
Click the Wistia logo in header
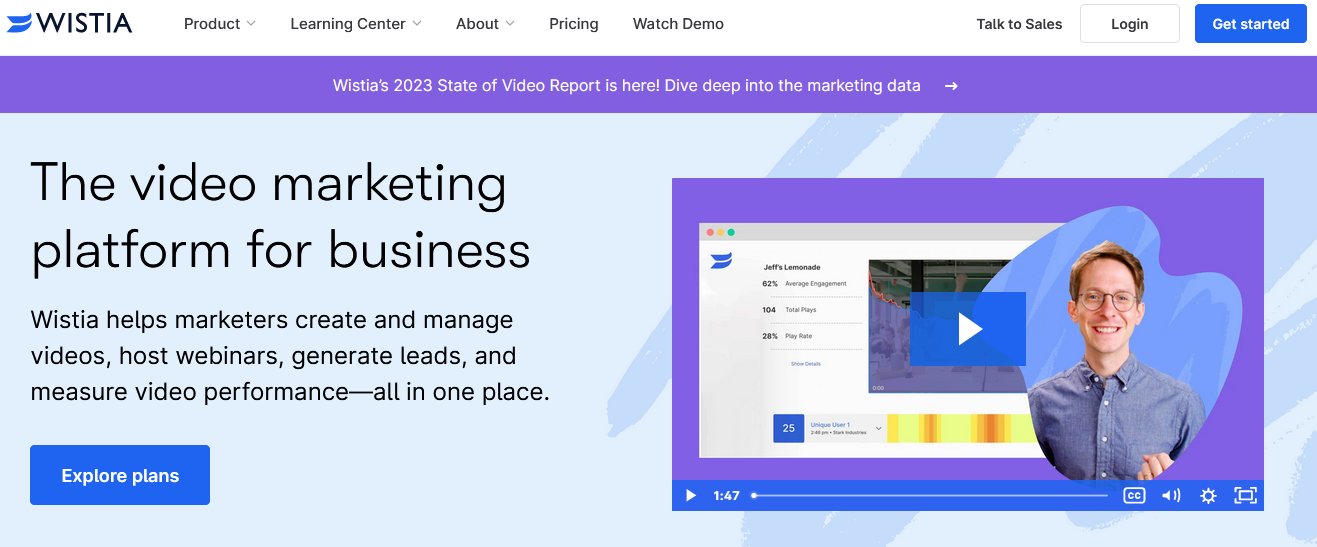[69, 23]
